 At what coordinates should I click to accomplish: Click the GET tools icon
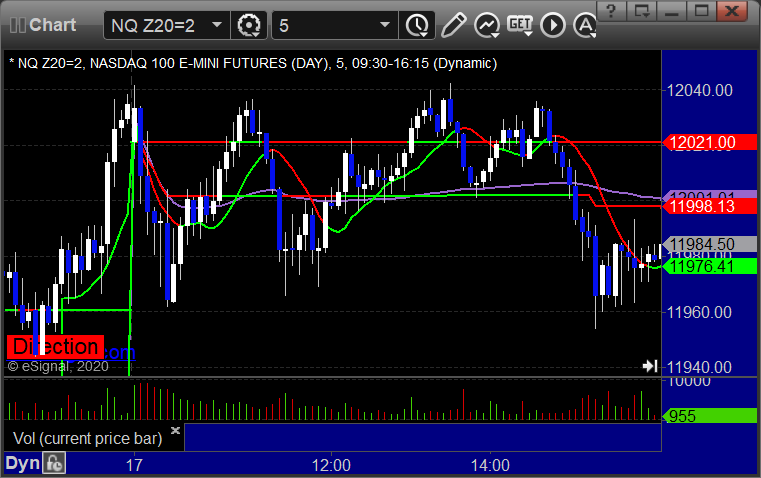(x=520, y=25)
